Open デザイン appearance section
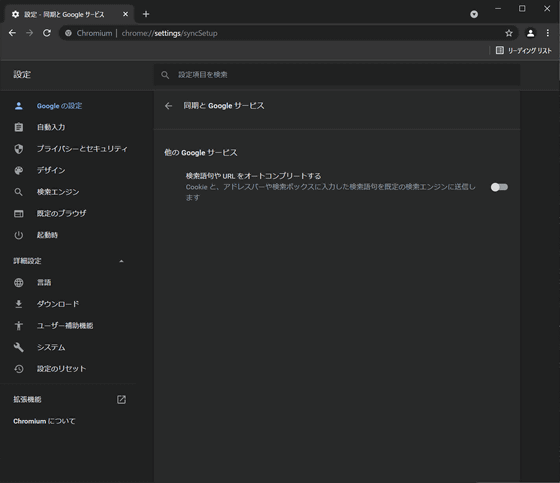Viewport: 560px width, 483px height. [51, 170]
